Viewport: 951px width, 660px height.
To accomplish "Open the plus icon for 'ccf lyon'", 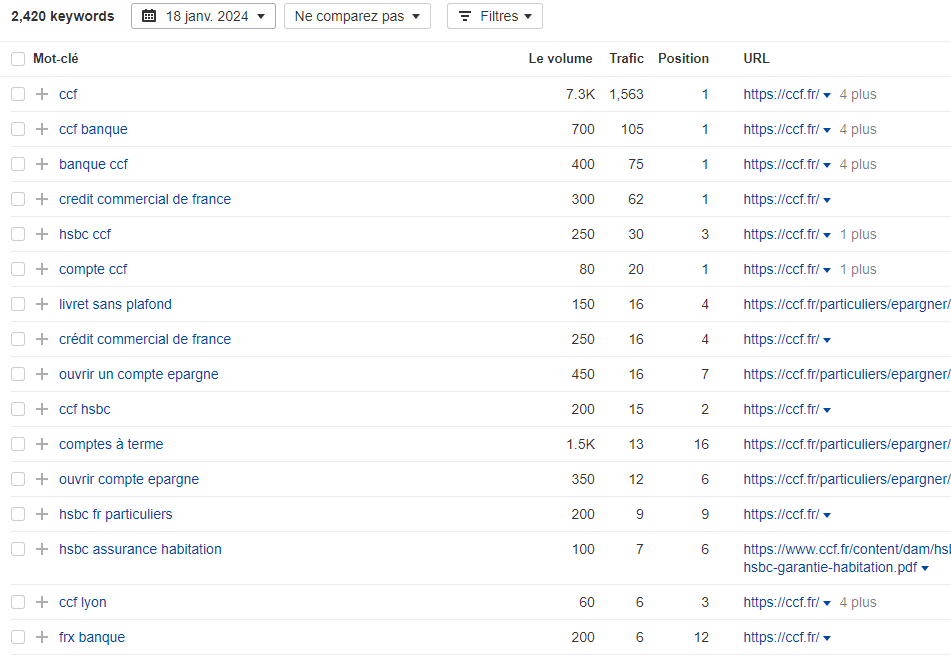I will coord(42,602).
